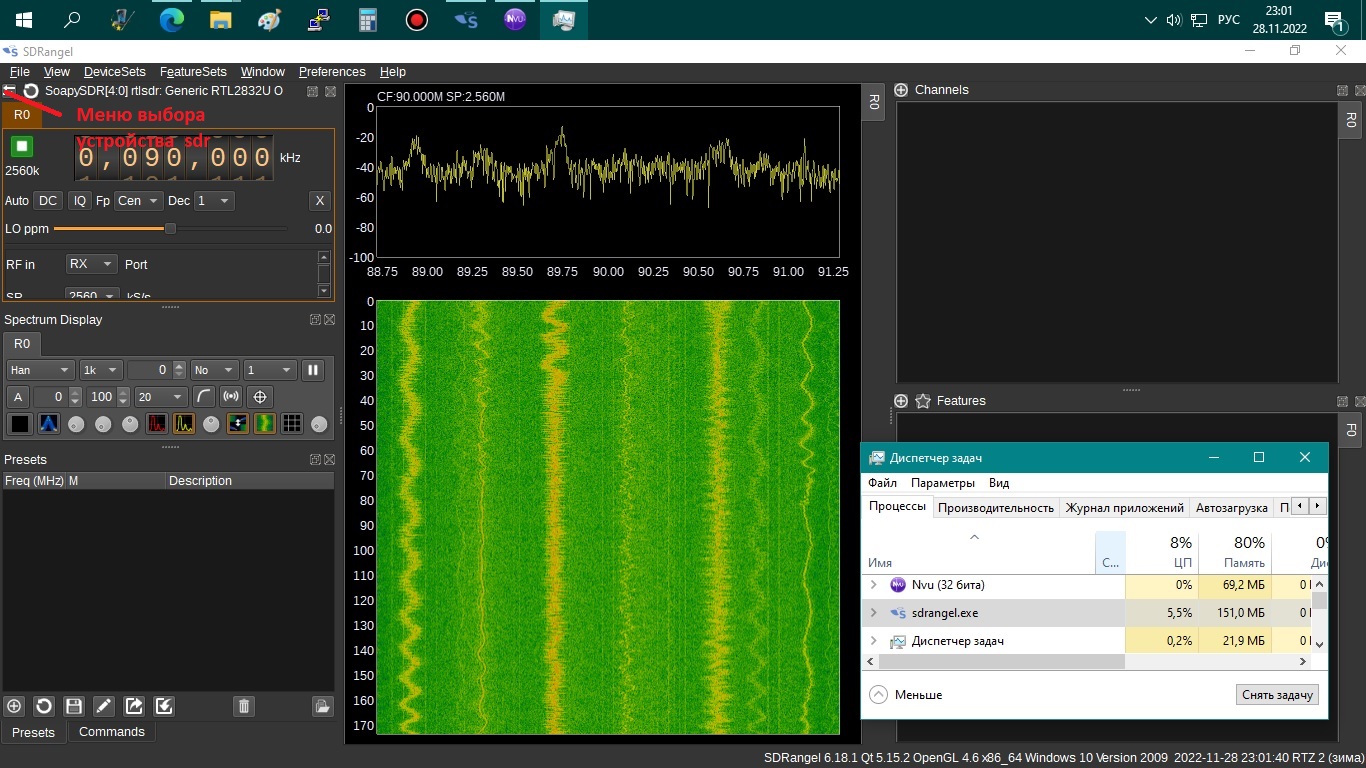Click the green device start/stop button

pos(22,147)
